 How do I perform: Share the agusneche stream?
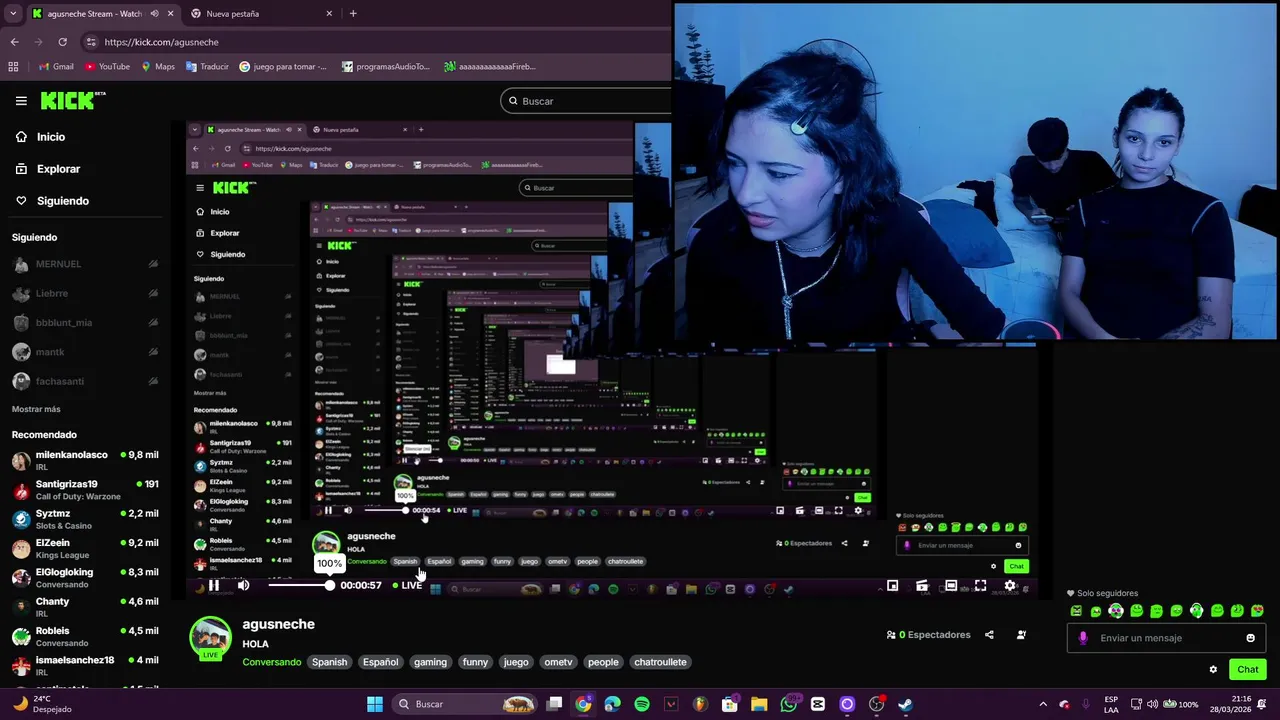[989, 635]
